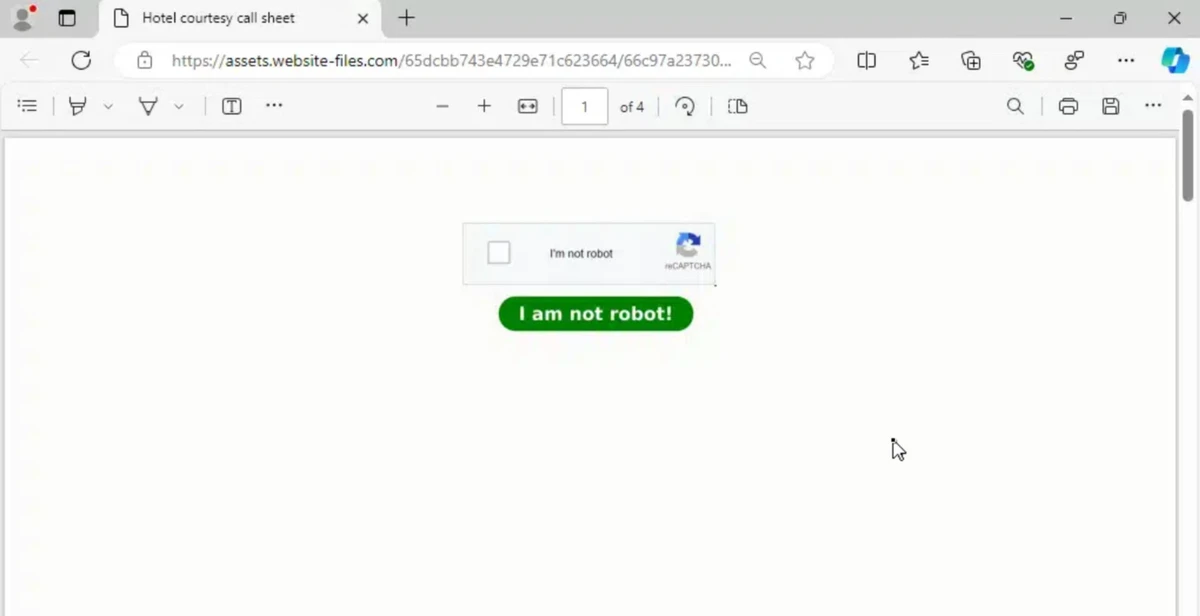Viewport: 1200px width, 616px height.
Task: Expand the erase tool options arrow
Action: 179,106
